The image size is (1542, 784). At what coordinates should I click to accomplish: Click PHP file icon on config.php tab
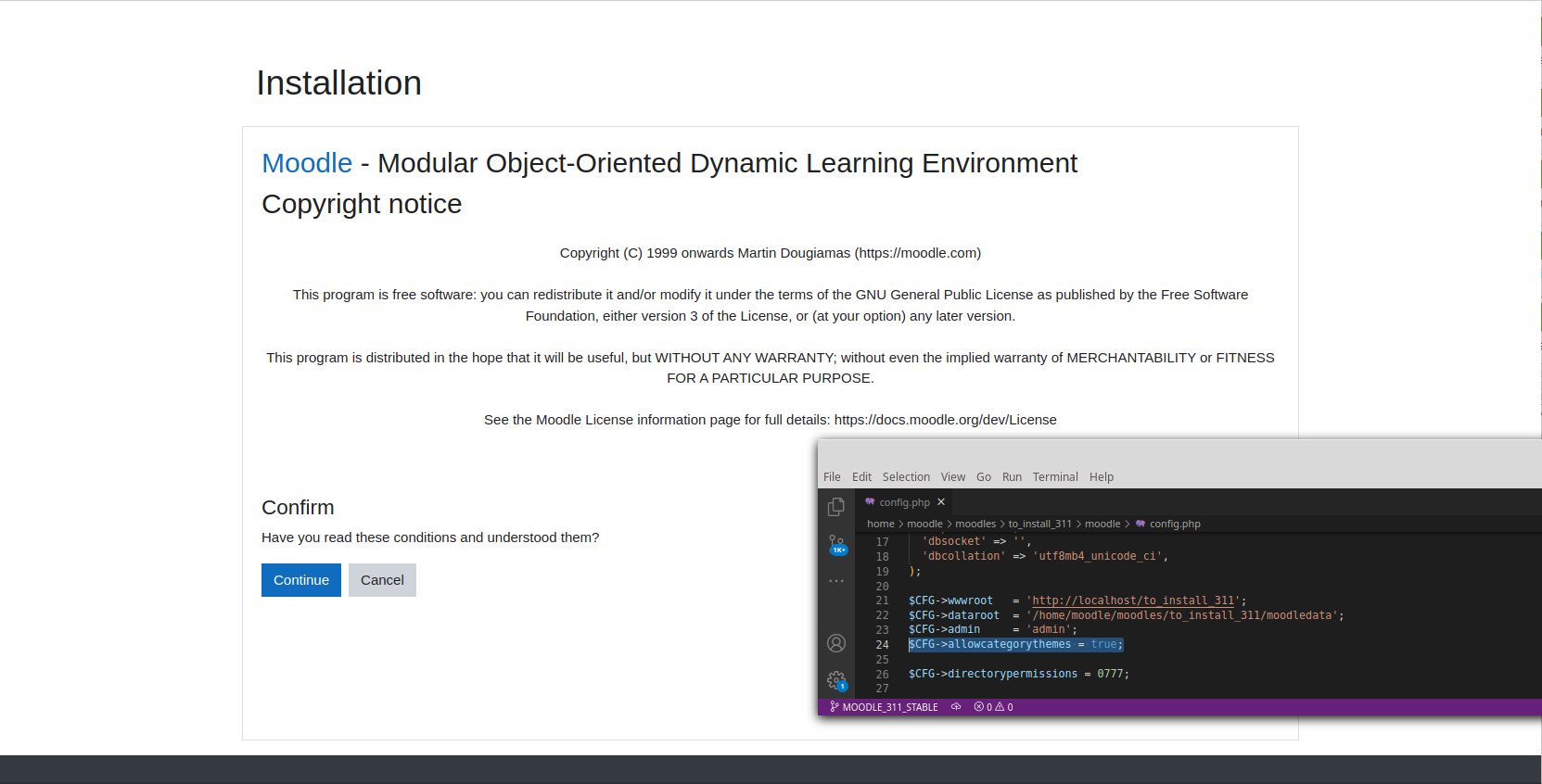(x=870, y=502)
